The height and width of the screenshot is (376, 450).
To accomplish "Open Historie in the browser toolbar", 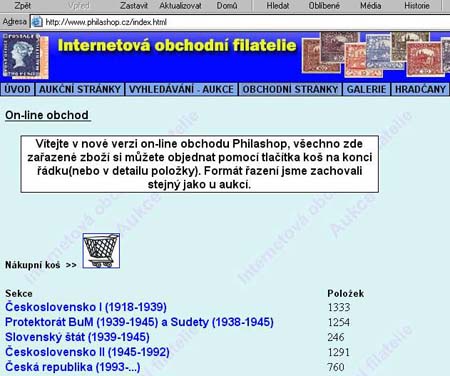I will pos(417,6).
